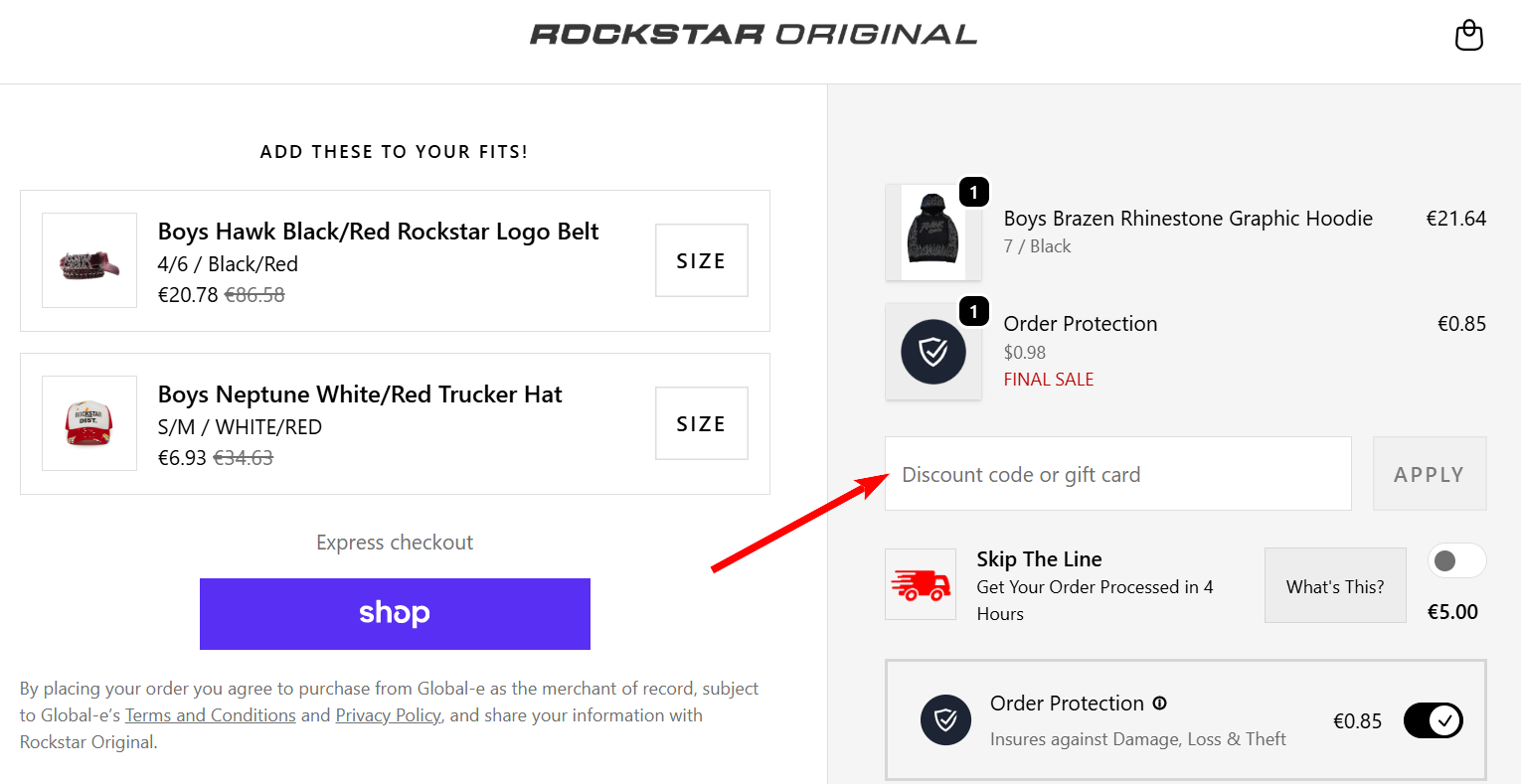Enable the Skip The Line toggle
The image size is (1521, 784).
1456,560
